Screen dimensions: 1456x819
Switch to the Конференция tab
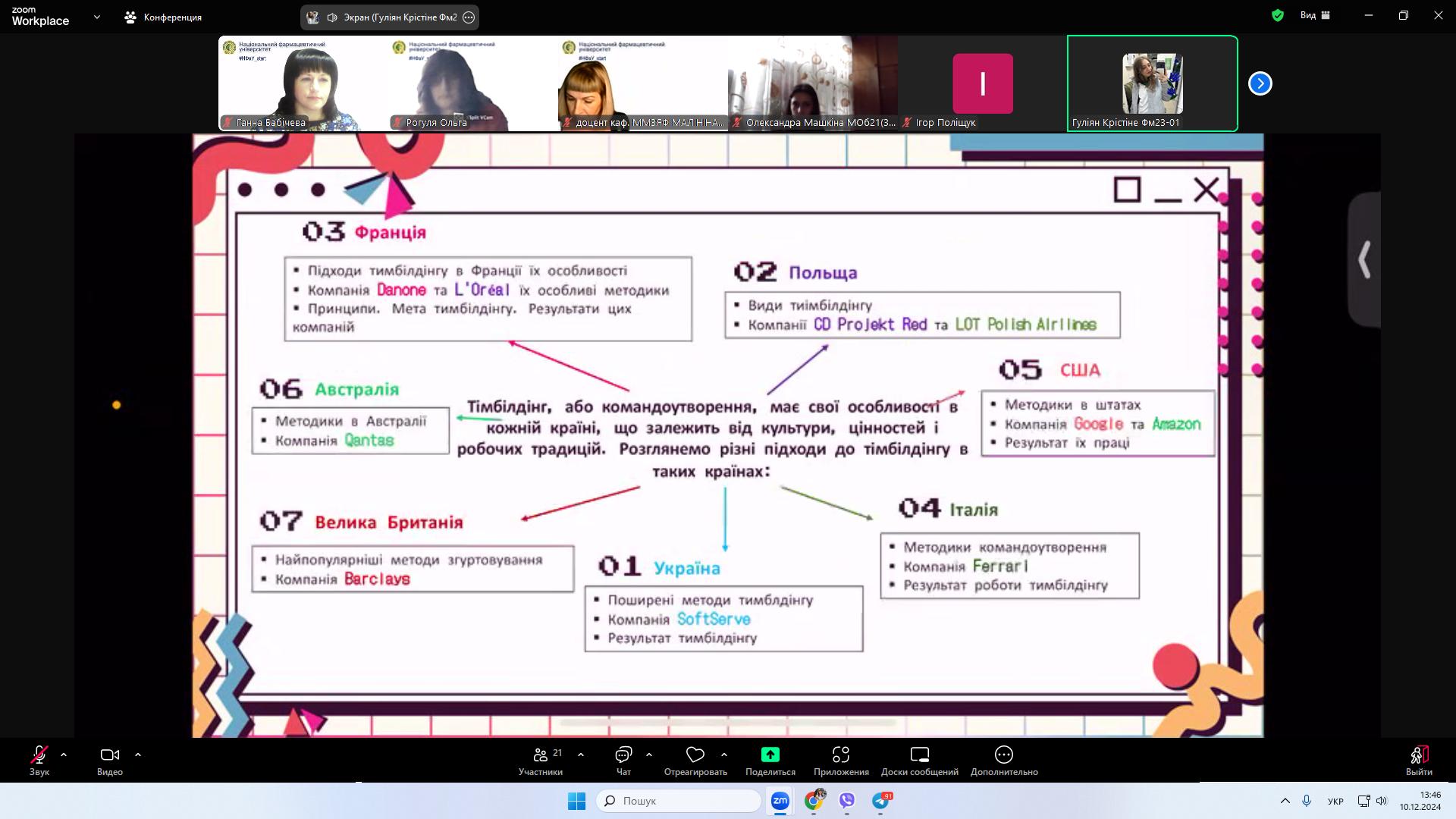163,17
